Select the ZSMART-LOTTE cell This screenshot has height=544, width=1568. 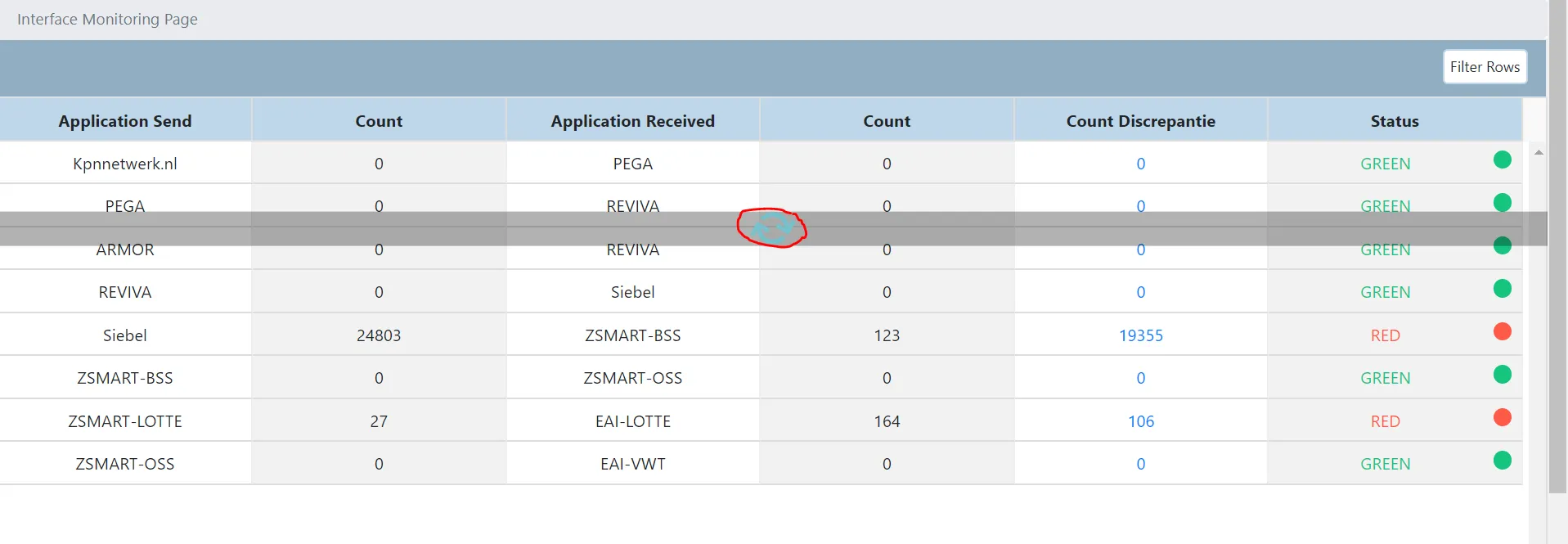coord(125,421)
